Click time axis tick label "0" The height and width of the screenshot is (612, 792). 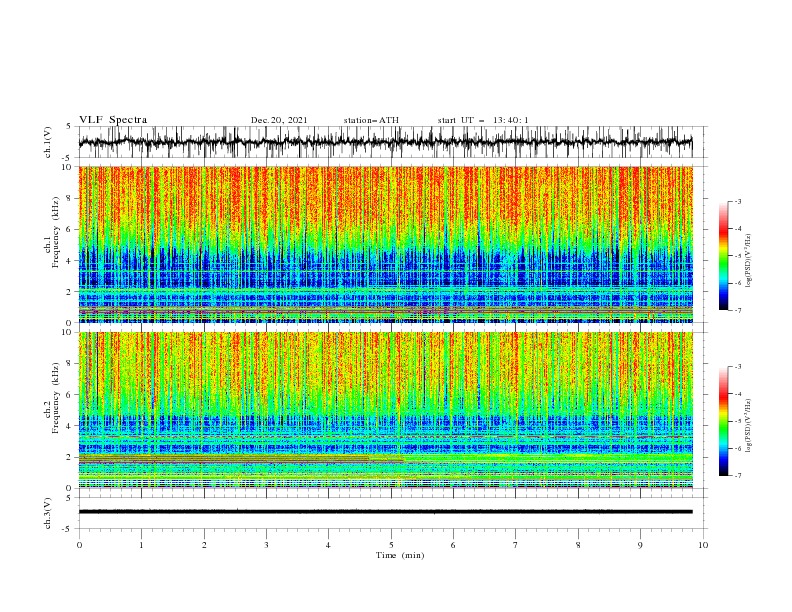[x=79, y=545]
